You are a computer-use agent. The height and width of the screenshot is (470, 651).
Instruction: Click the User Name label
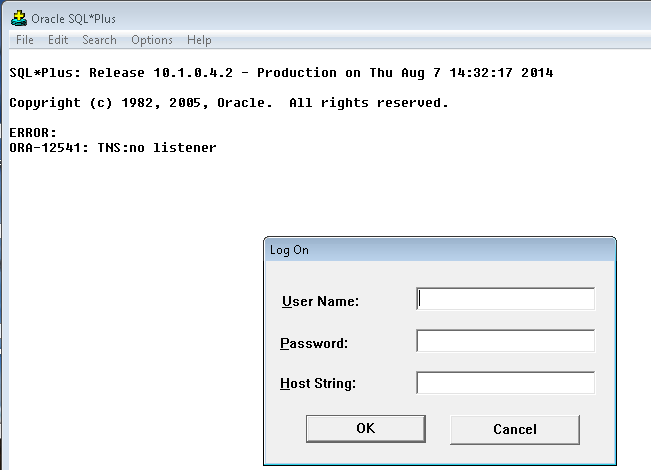click(320, 301)
